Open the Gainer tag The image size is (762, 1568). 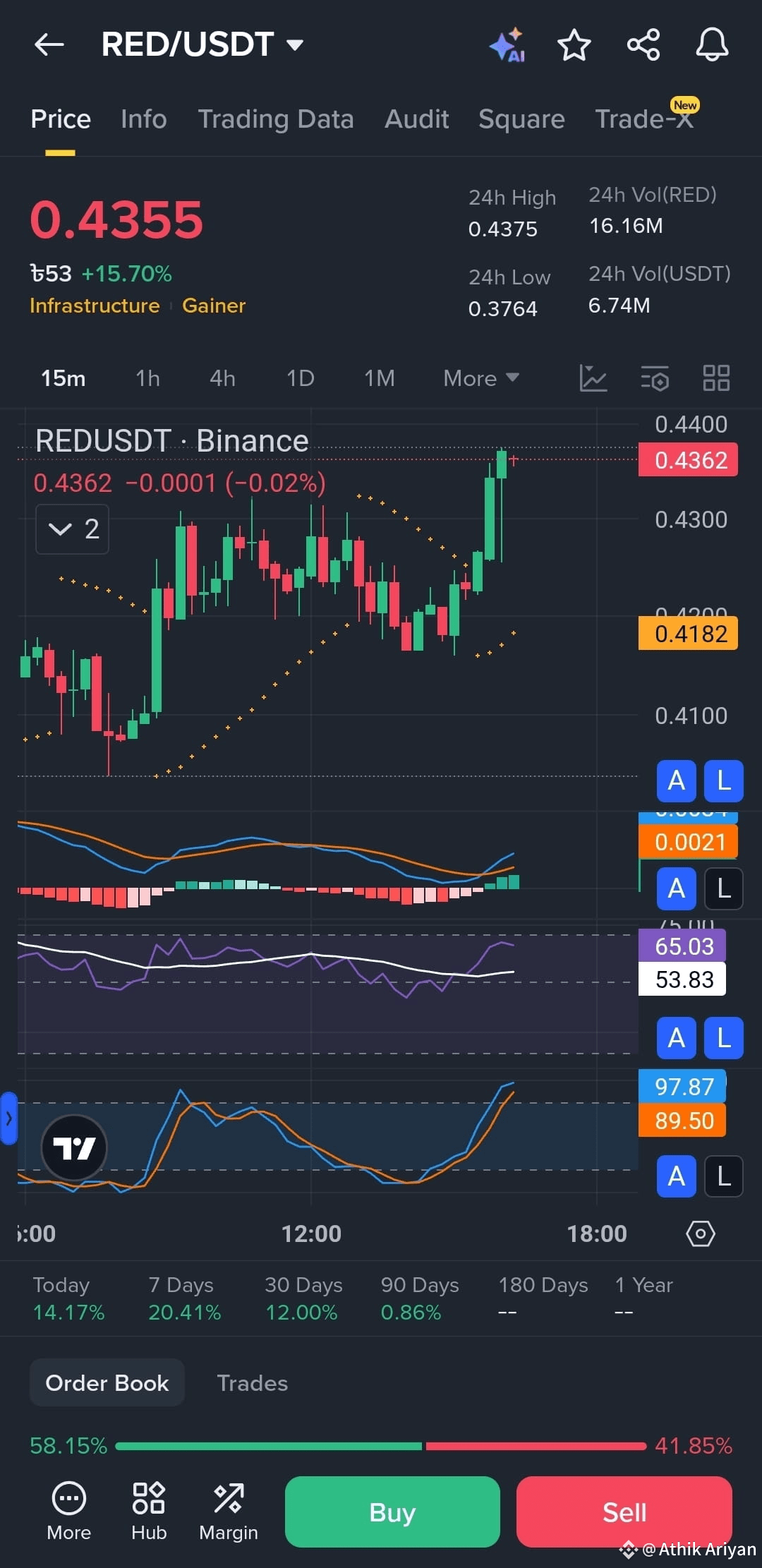point(214,306)
